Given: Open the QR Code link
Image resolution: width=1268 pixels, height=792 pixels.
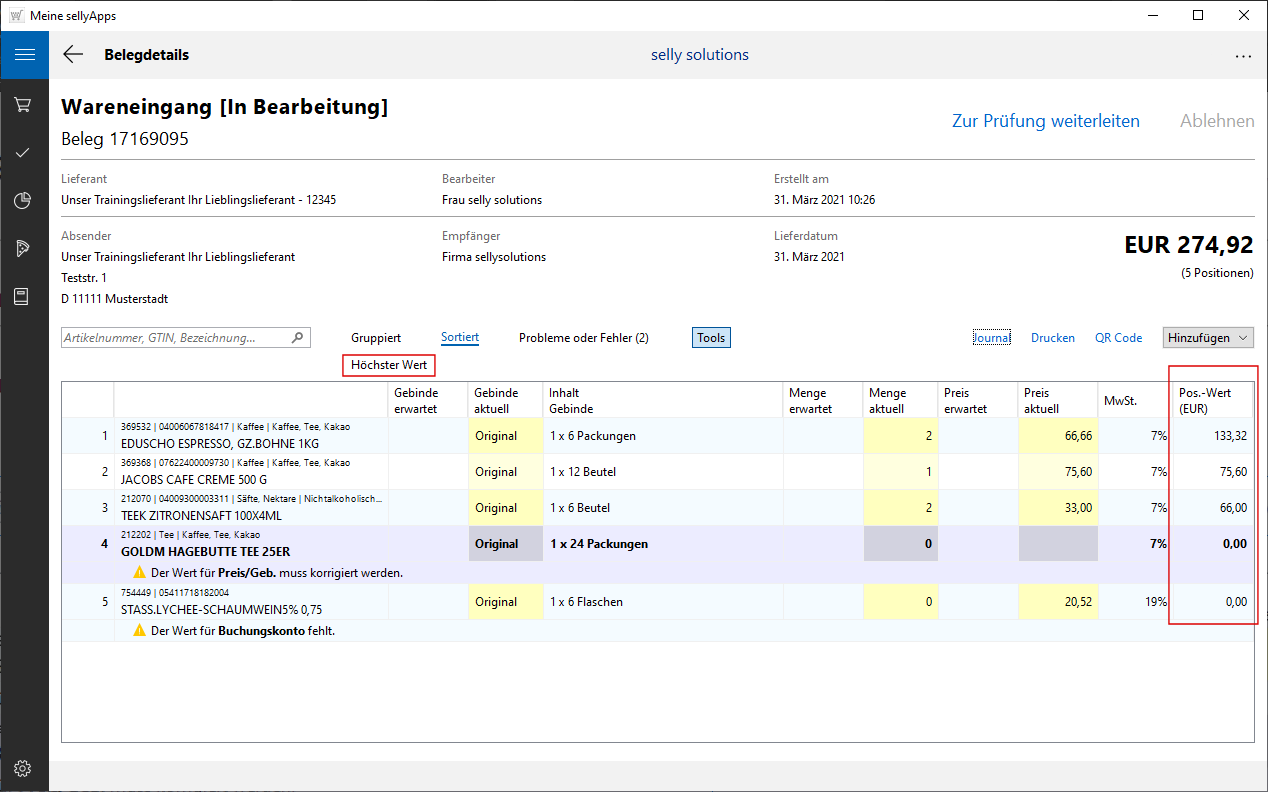Looking at the screenshot, I should tap(1118, 338).
